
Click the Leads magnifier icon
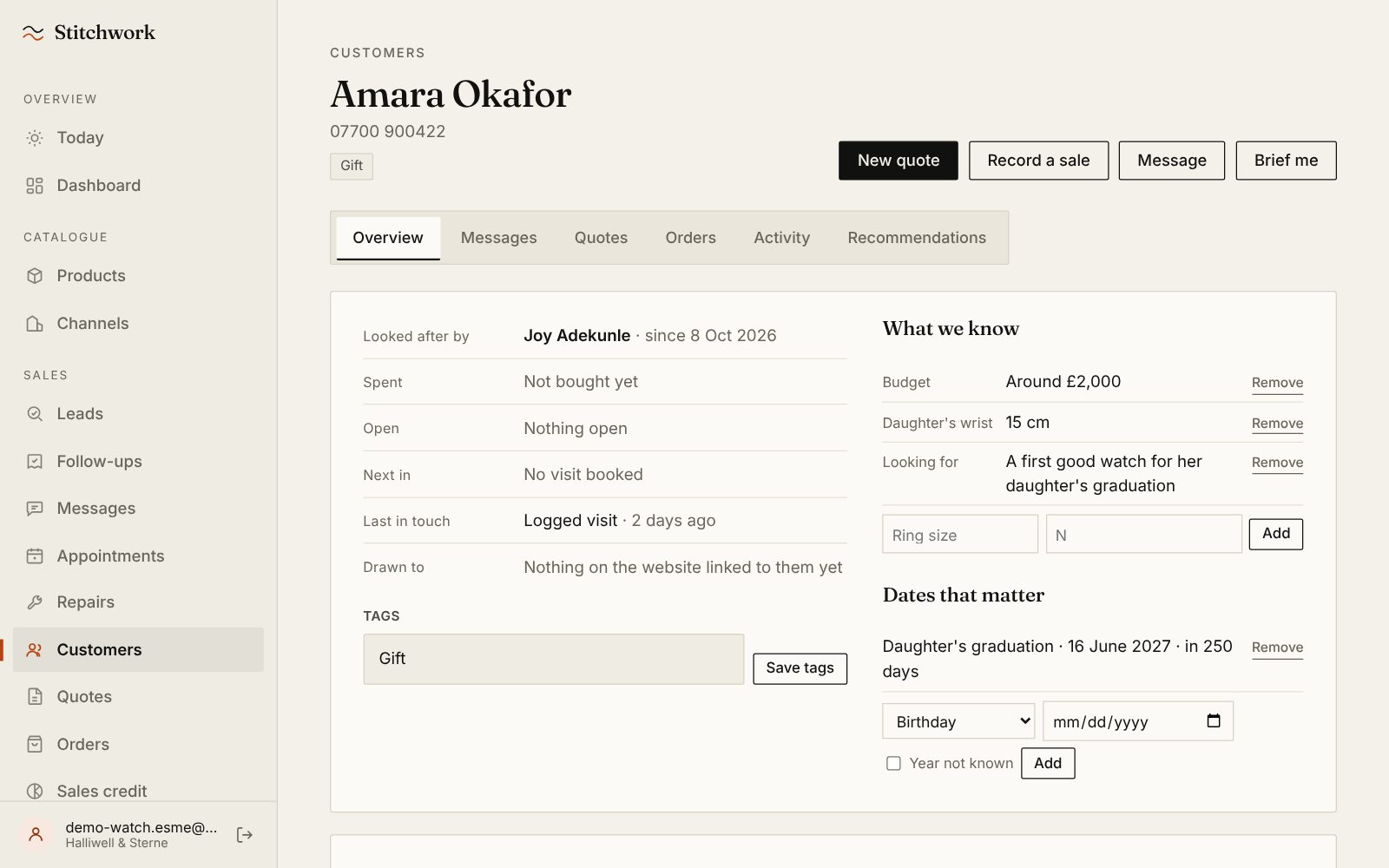click(x=35, y=414)
